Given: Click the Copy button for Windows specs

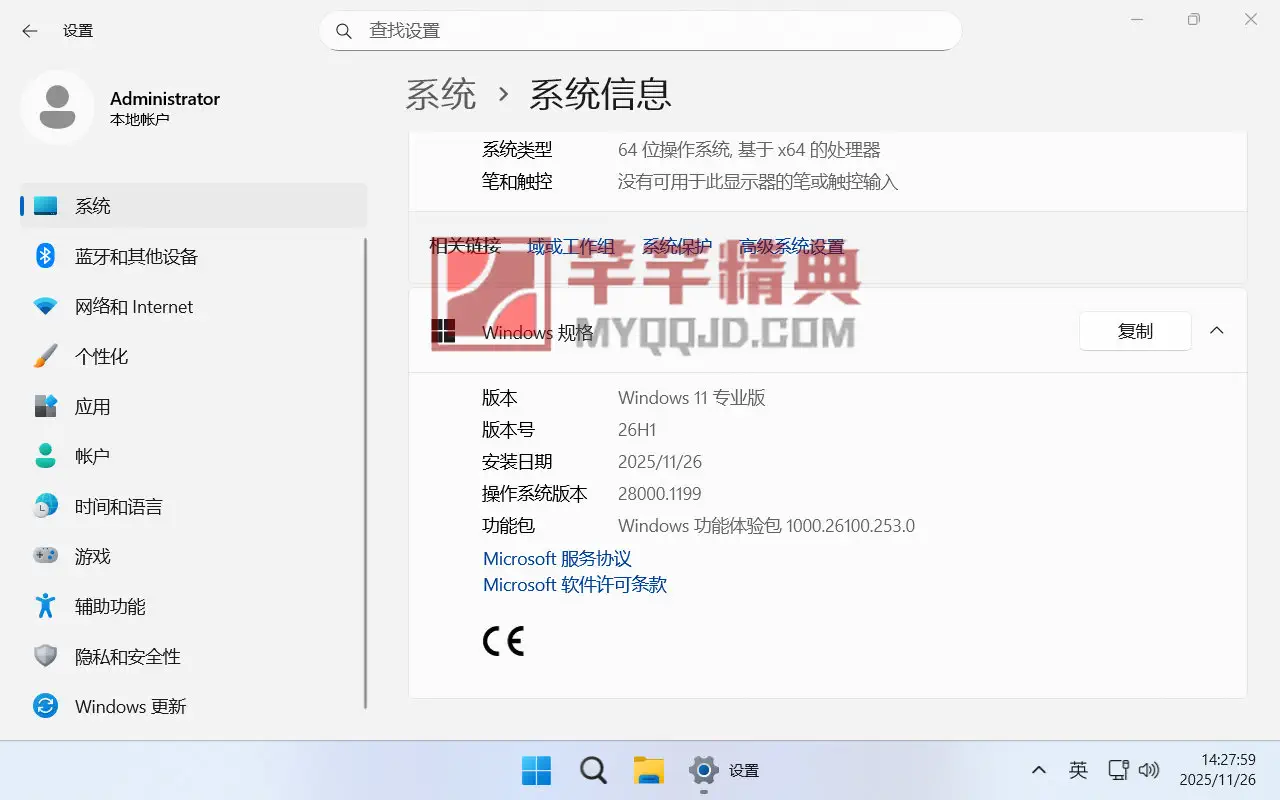Looking at the screenshot, I should point(1135,331).
